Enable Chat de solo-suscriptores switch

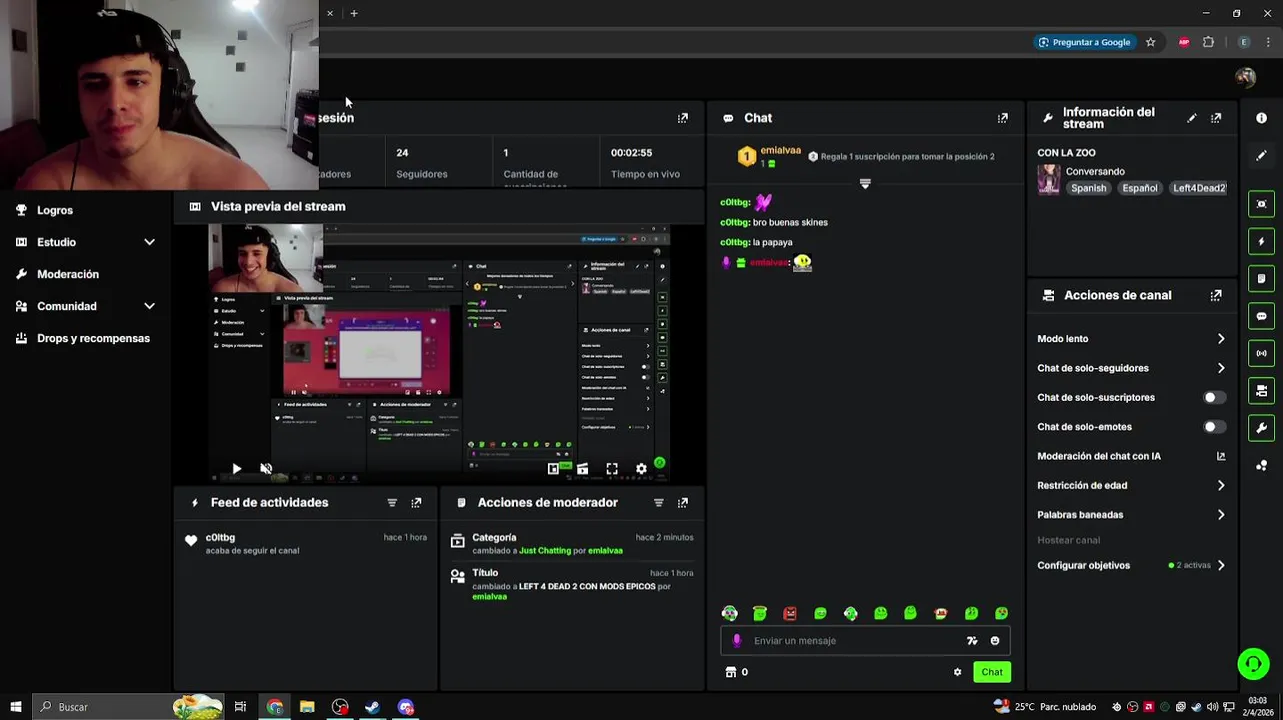(1214, 397)
